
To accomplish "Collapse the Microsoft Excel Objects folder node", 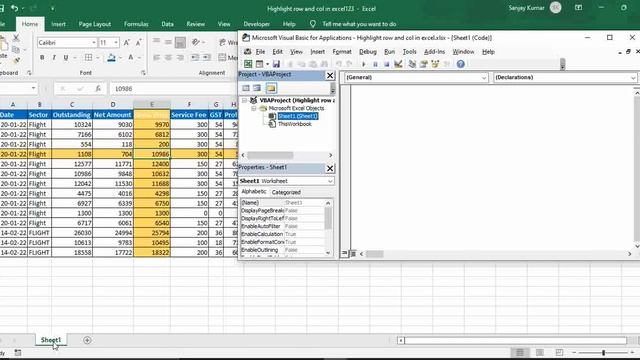I will pyautogui.click(x=253, y=108).
